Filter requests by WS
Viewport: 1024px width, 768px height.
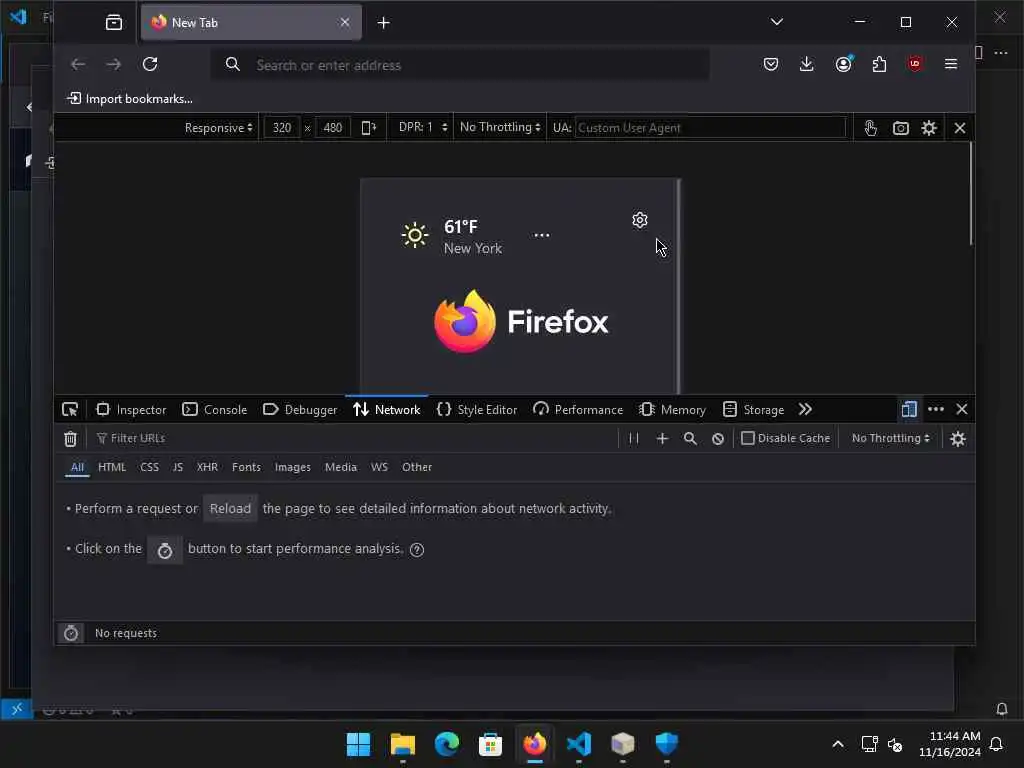379,467
